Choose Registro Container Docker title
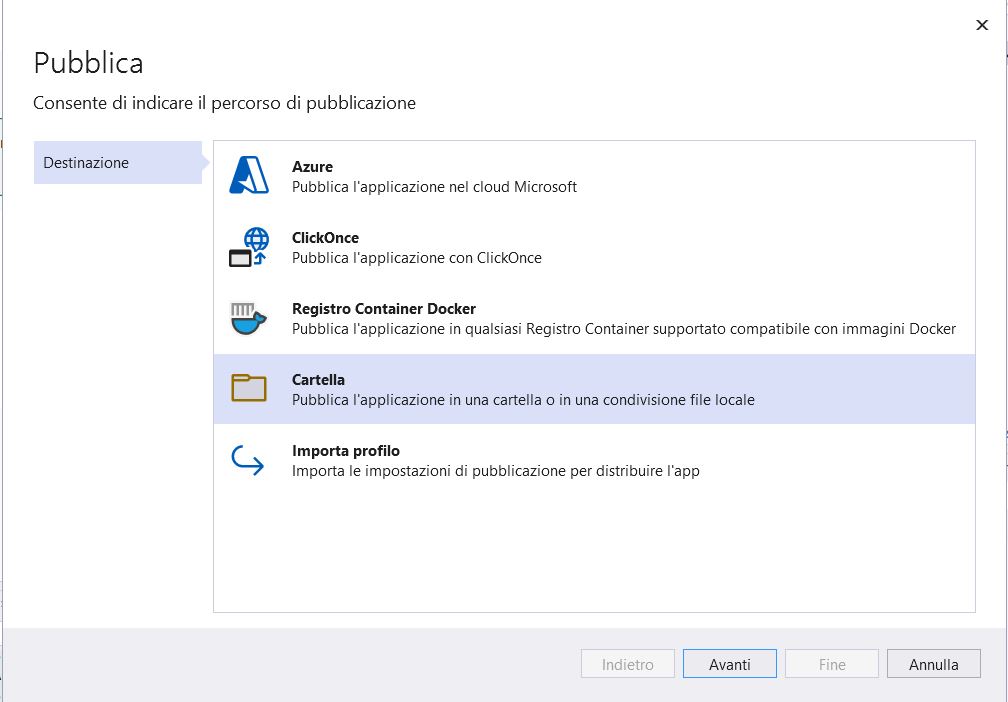 [x=384, y=309]
